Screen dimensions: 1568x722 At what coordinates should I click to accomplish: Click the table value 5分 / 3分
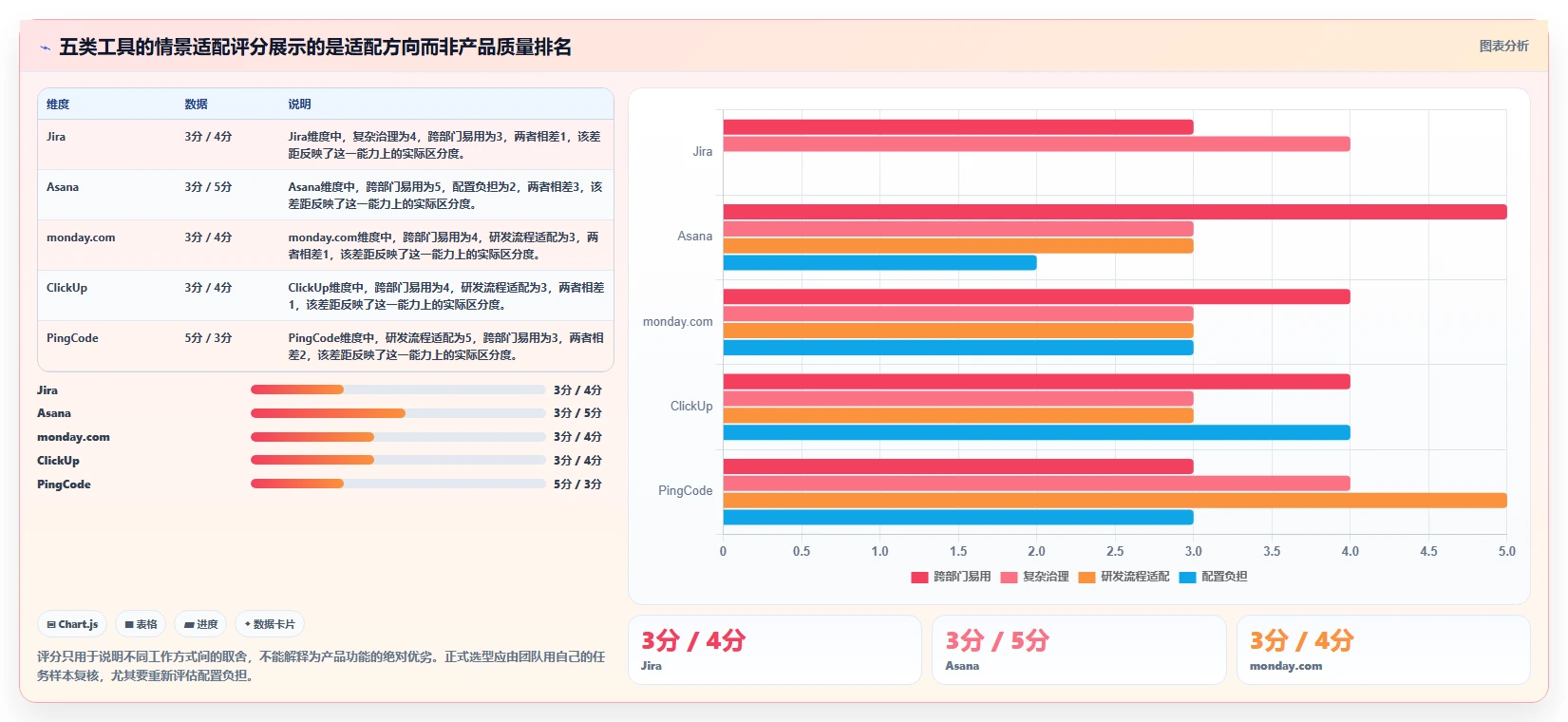coord(208,338)
